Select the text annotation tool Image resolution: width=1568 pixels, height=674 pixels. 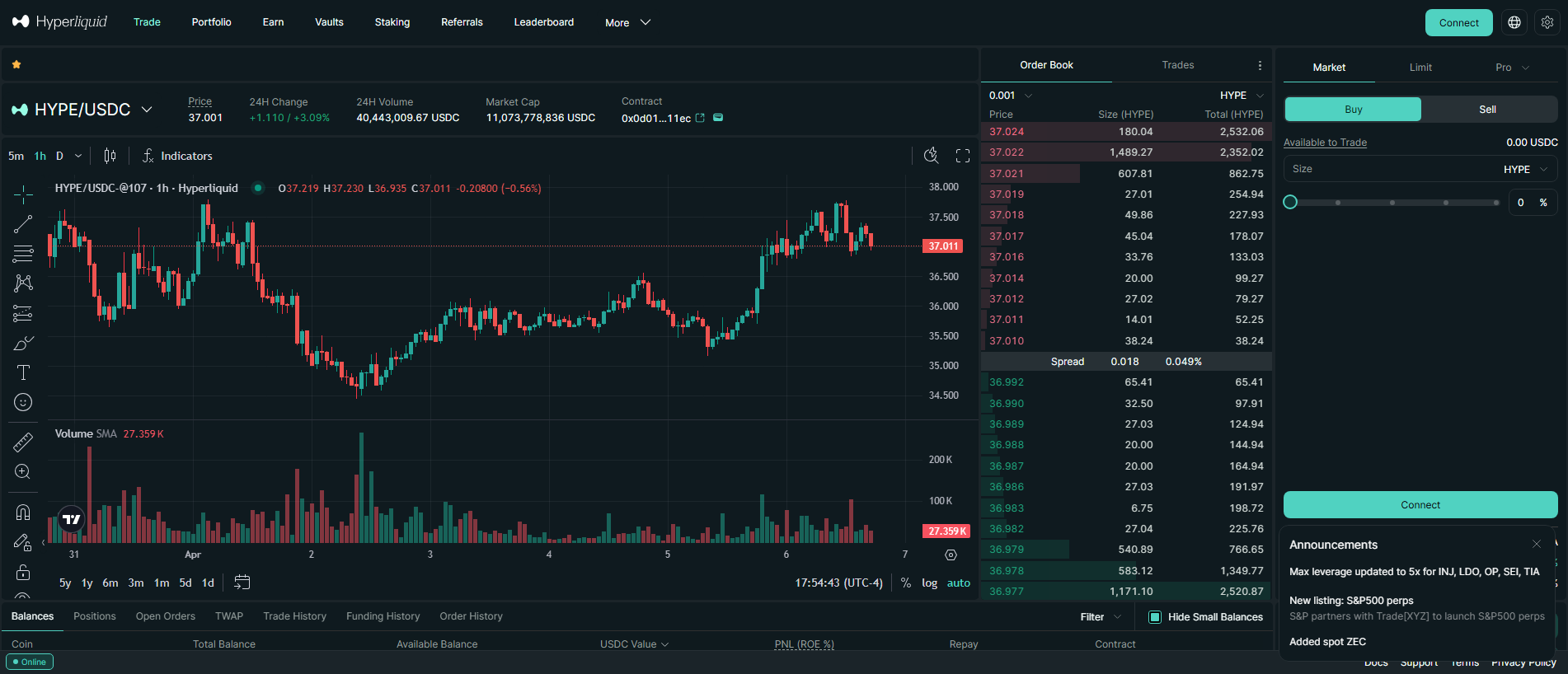tap(23, 372)
